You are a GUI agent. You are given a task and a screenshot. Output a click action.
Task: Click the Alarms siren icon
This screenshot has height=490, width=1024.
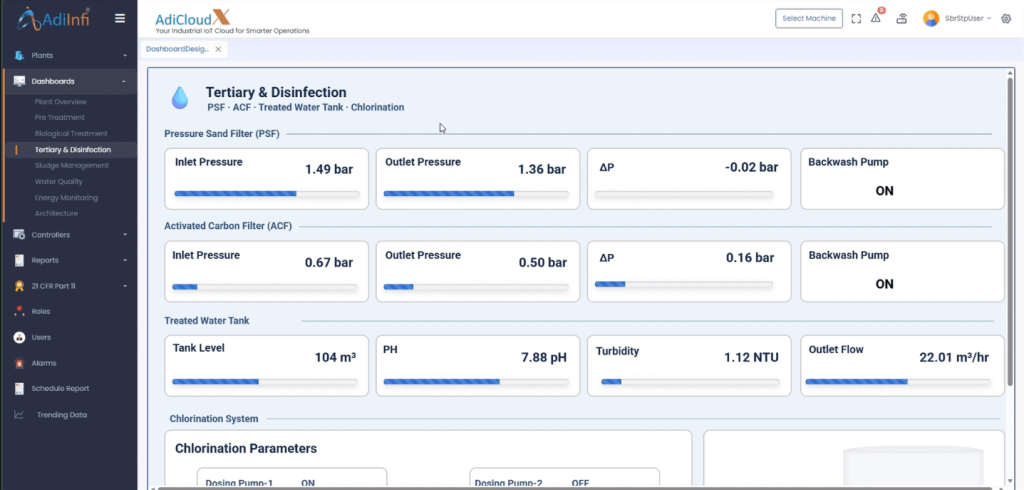click(x=19, y=363)
